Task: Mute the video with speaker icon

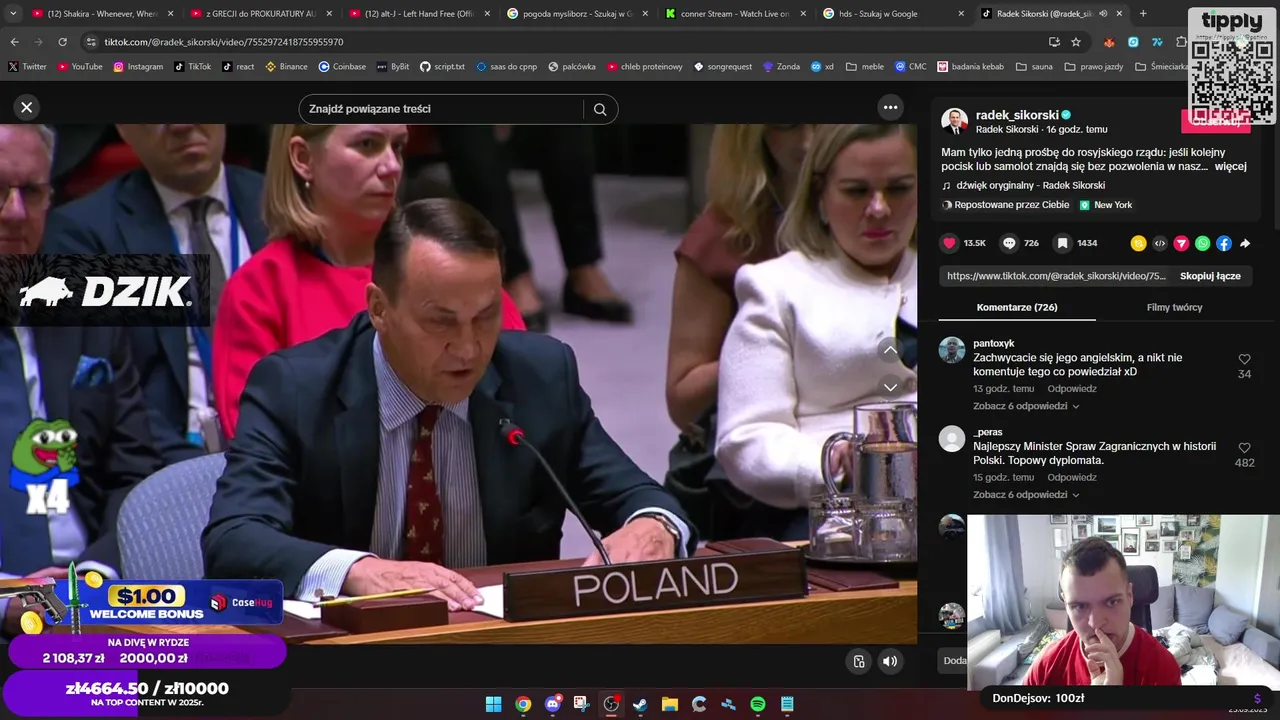Action: pos(890,661)
